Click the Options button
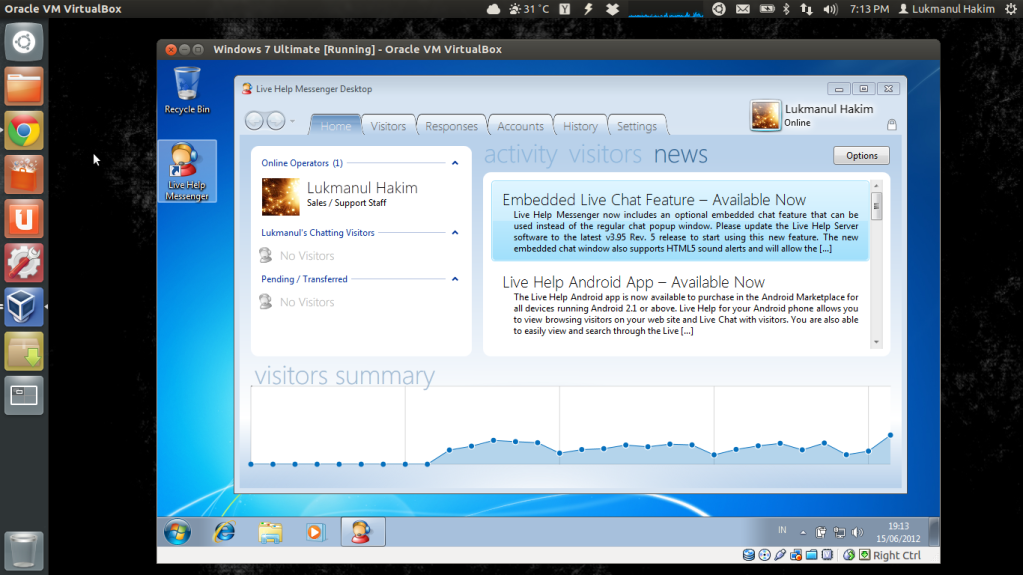Screen dimensions: 1023x575 click(x=861, y=155)
